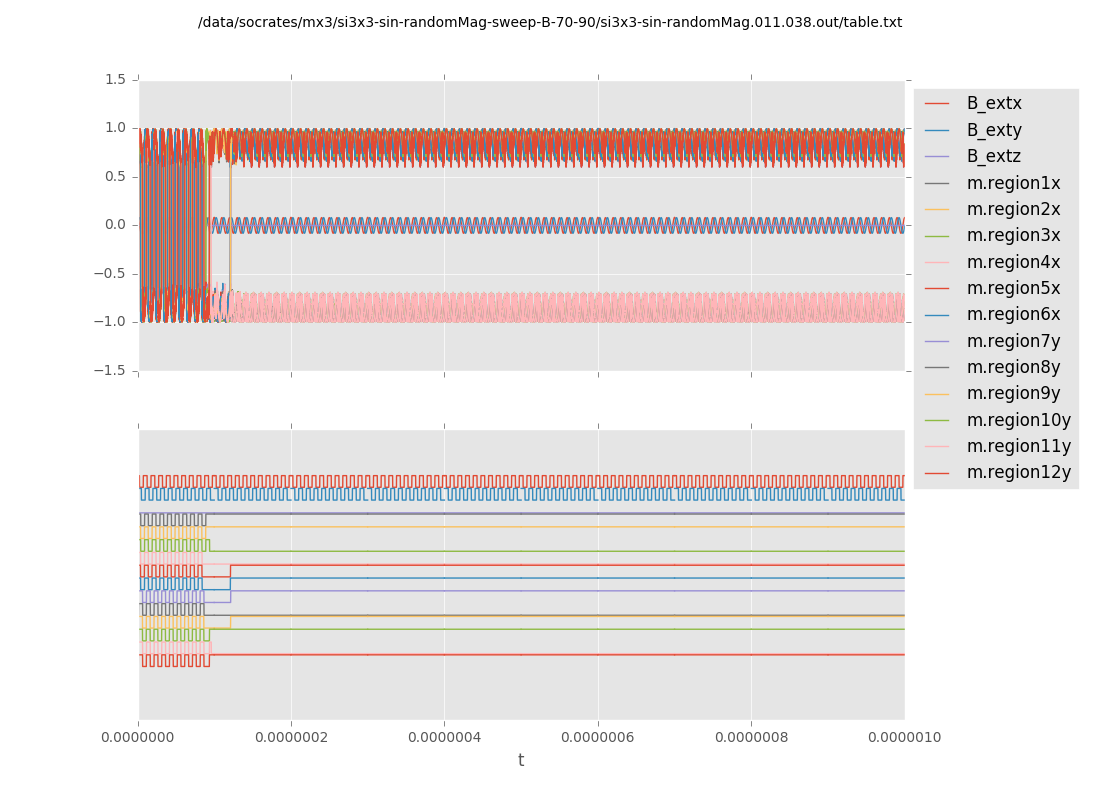Click the x-axis label "t"
This screenshot has width=1100, height=800.
(x=521, y=761)
